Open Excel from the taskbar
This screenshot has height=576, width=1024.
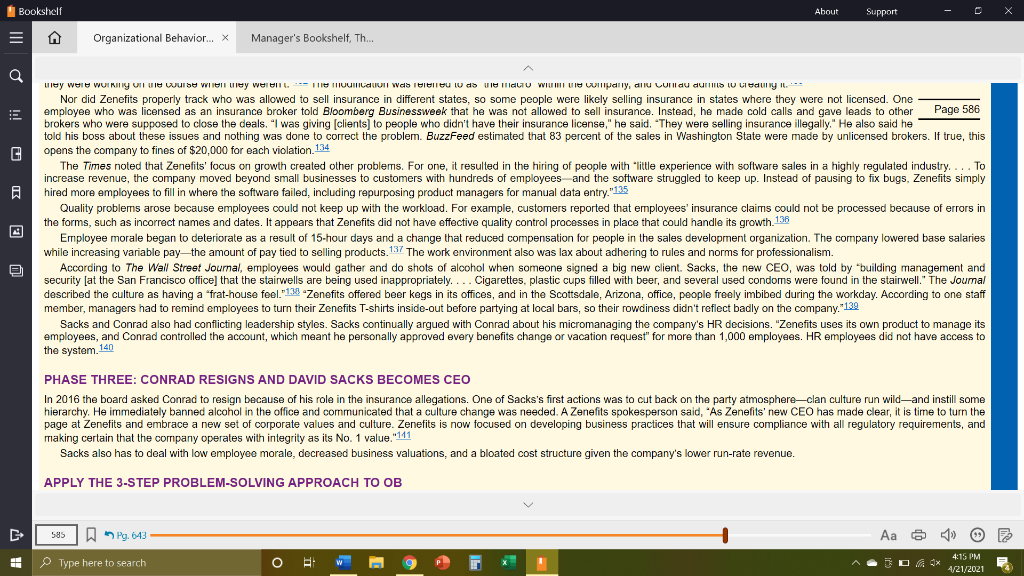[508, 562]
